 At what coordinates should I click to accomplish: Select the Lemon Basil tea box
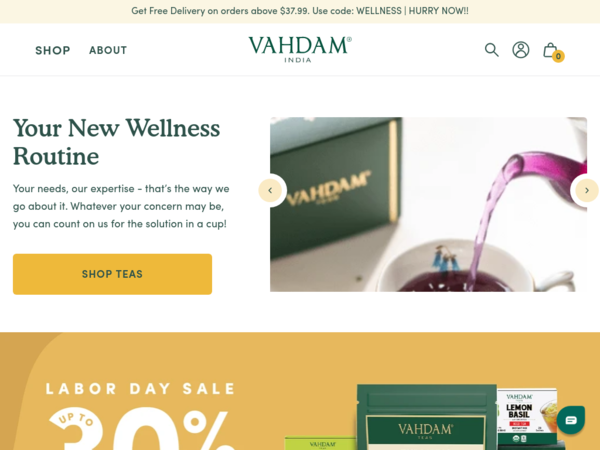pyautogui.click(x=527, y=417)
